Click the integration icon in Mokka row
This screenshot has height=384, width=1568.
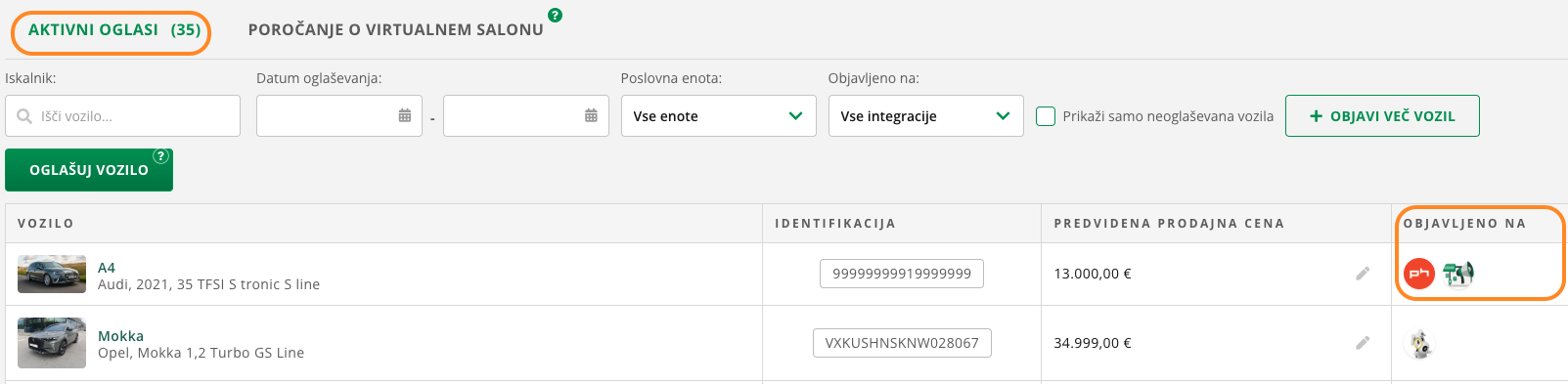(1419, 344)
